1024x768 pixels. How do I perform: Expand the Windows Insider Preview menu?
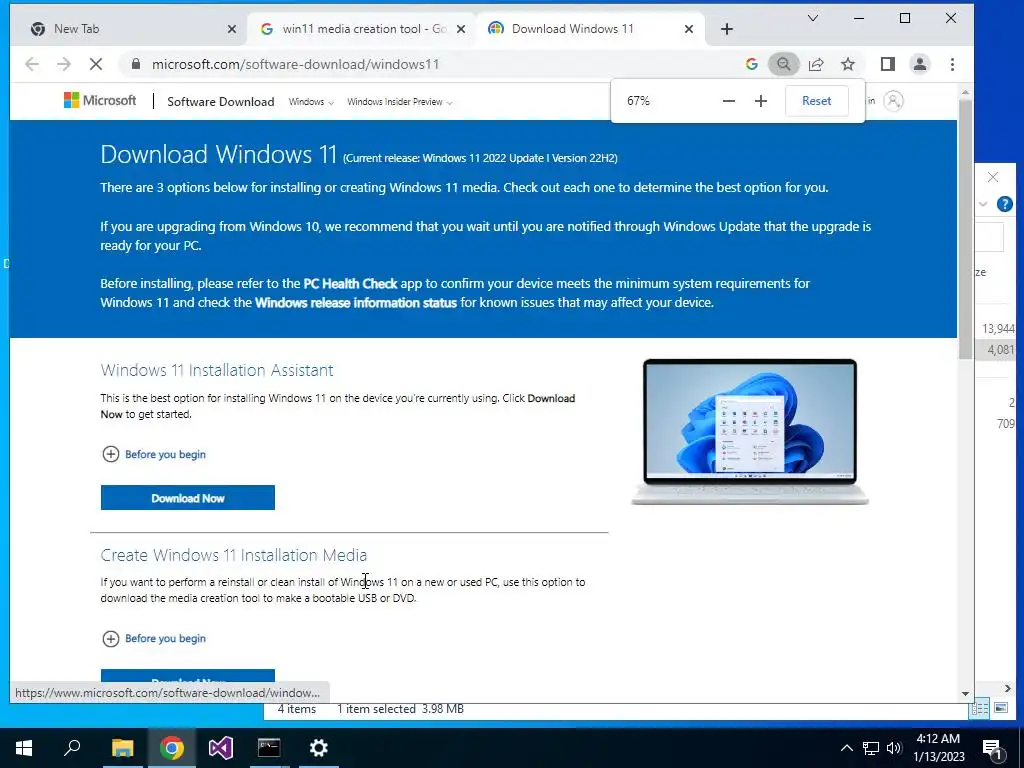(x=399, y=102)
